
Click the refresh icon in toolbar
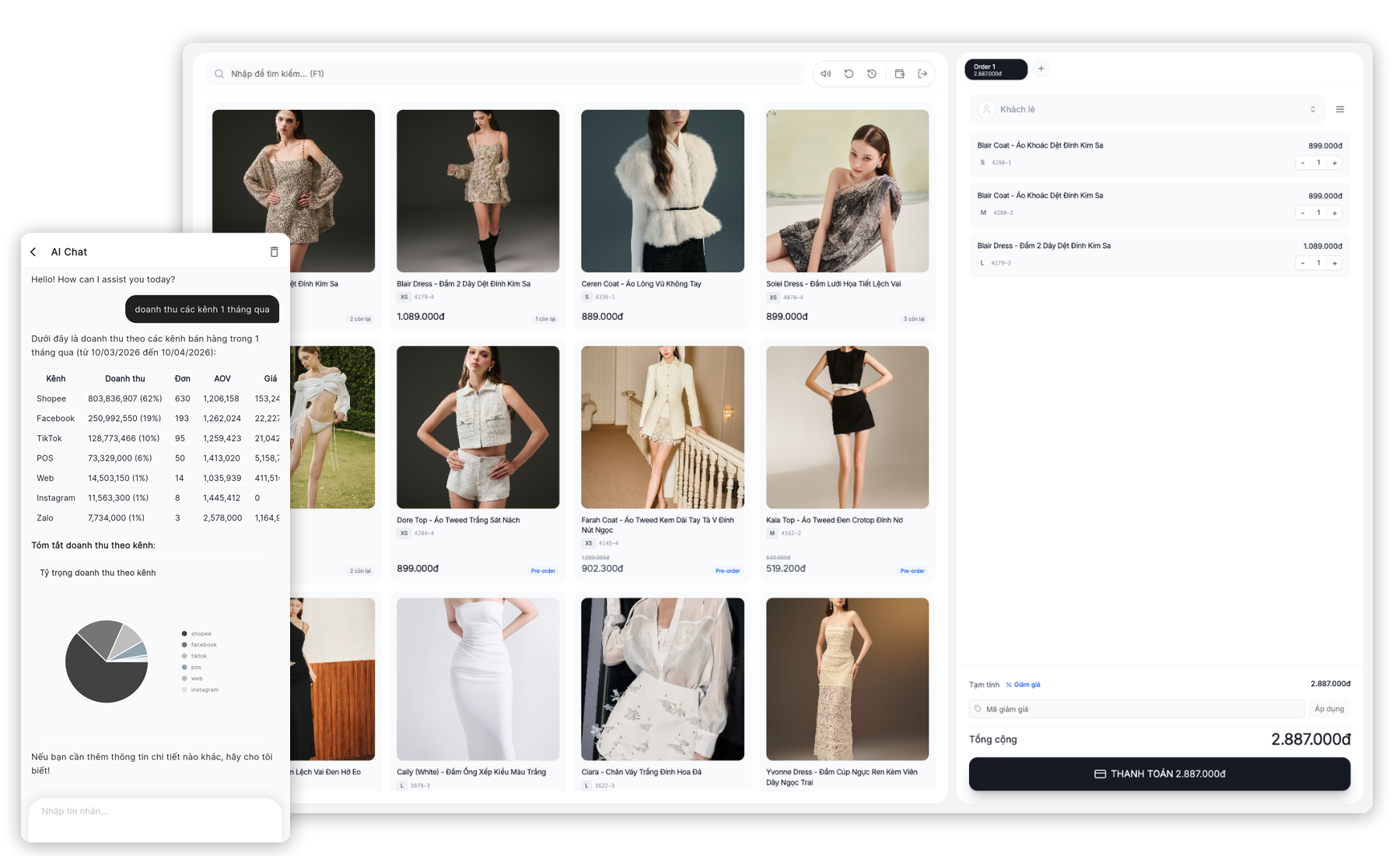click(x=849, y=74)
